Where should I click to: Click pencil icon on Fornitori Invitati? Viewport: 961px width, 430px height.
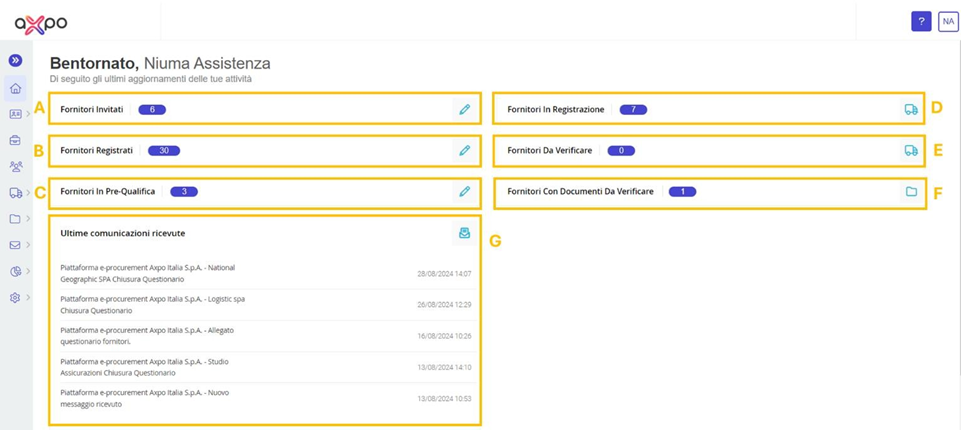(465, 110)
